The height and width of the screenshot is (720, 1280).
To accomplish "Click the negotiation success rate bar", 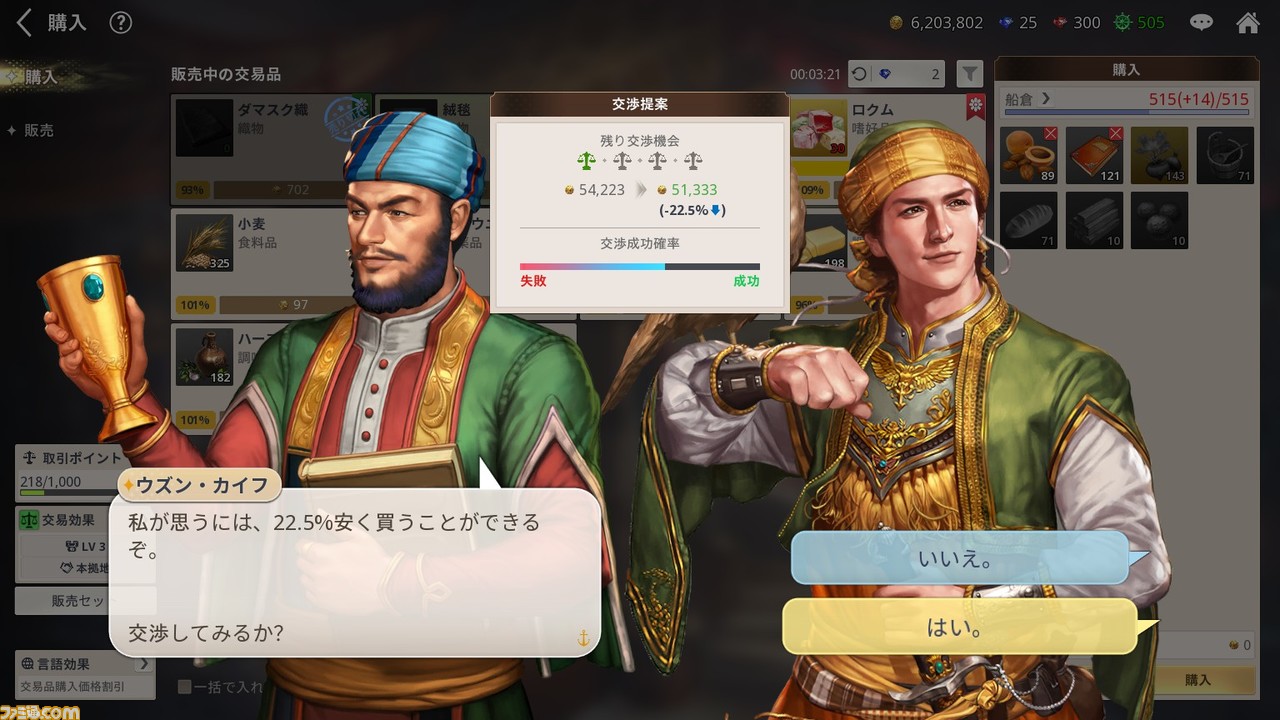I will (x=639, y=267).
